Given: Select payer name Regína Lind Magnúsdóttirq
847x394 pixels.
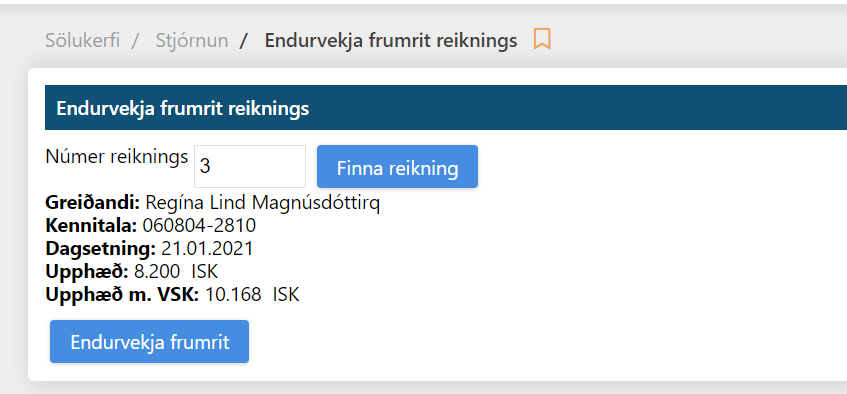Looking at the screenshot, I should (x=263, y=204).
